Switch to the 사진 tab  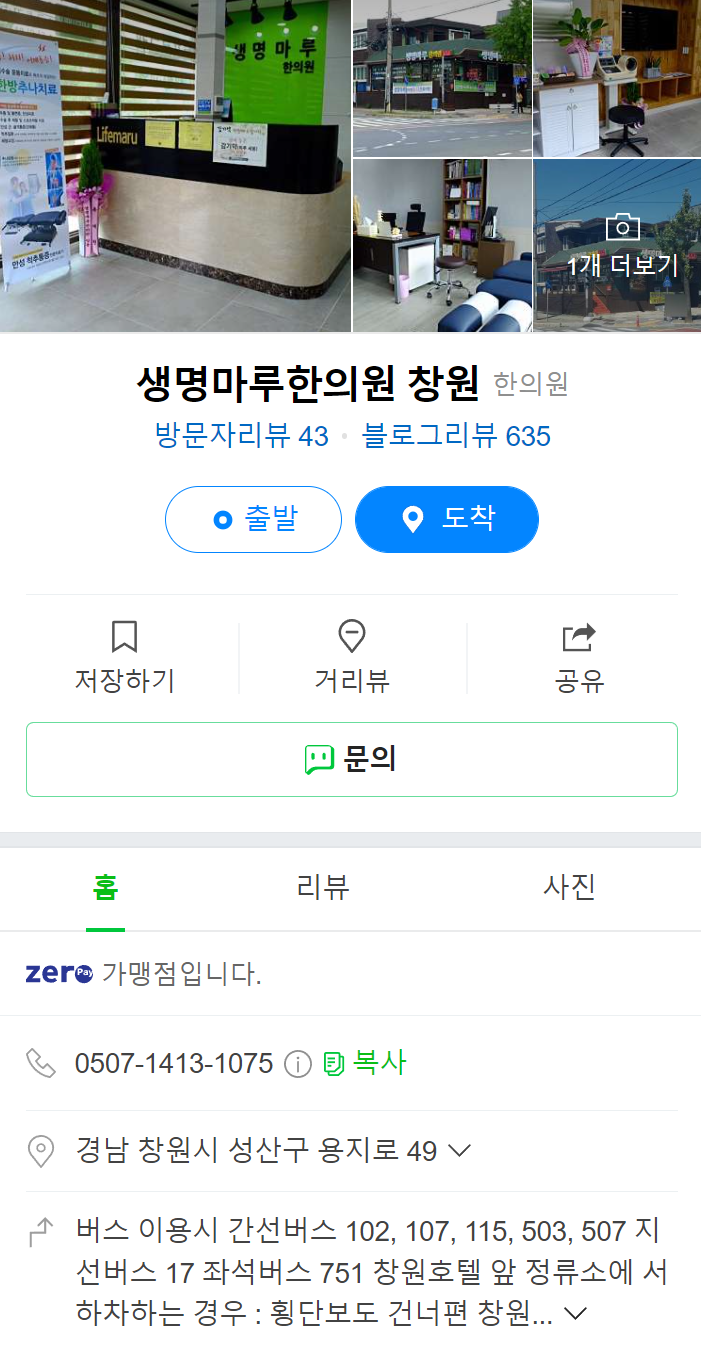point(569,888)
